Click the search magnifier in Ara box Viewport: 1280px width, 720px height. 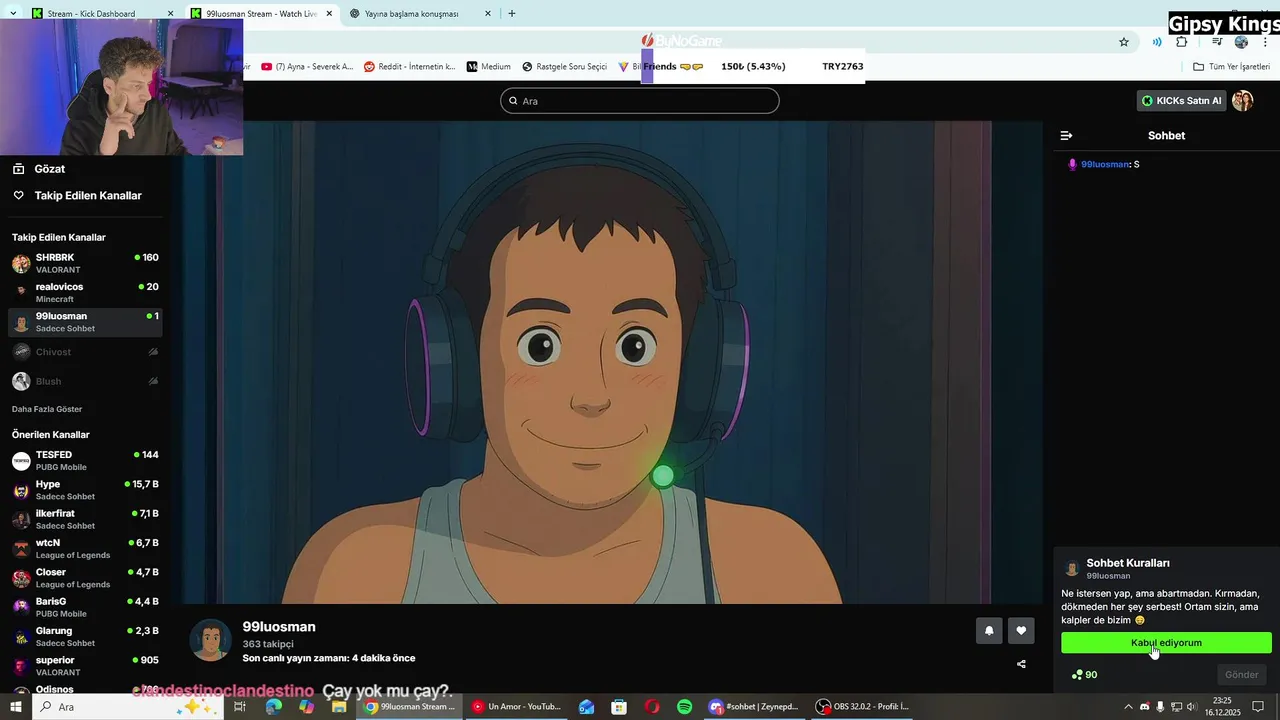(x=513, y=100)
